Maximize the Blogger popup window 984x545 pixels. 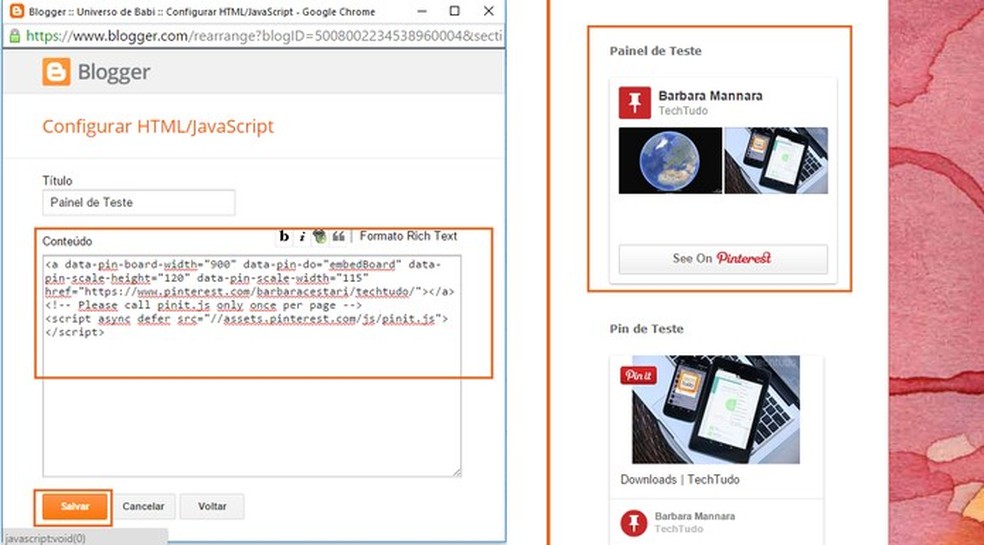click(455, 11)
